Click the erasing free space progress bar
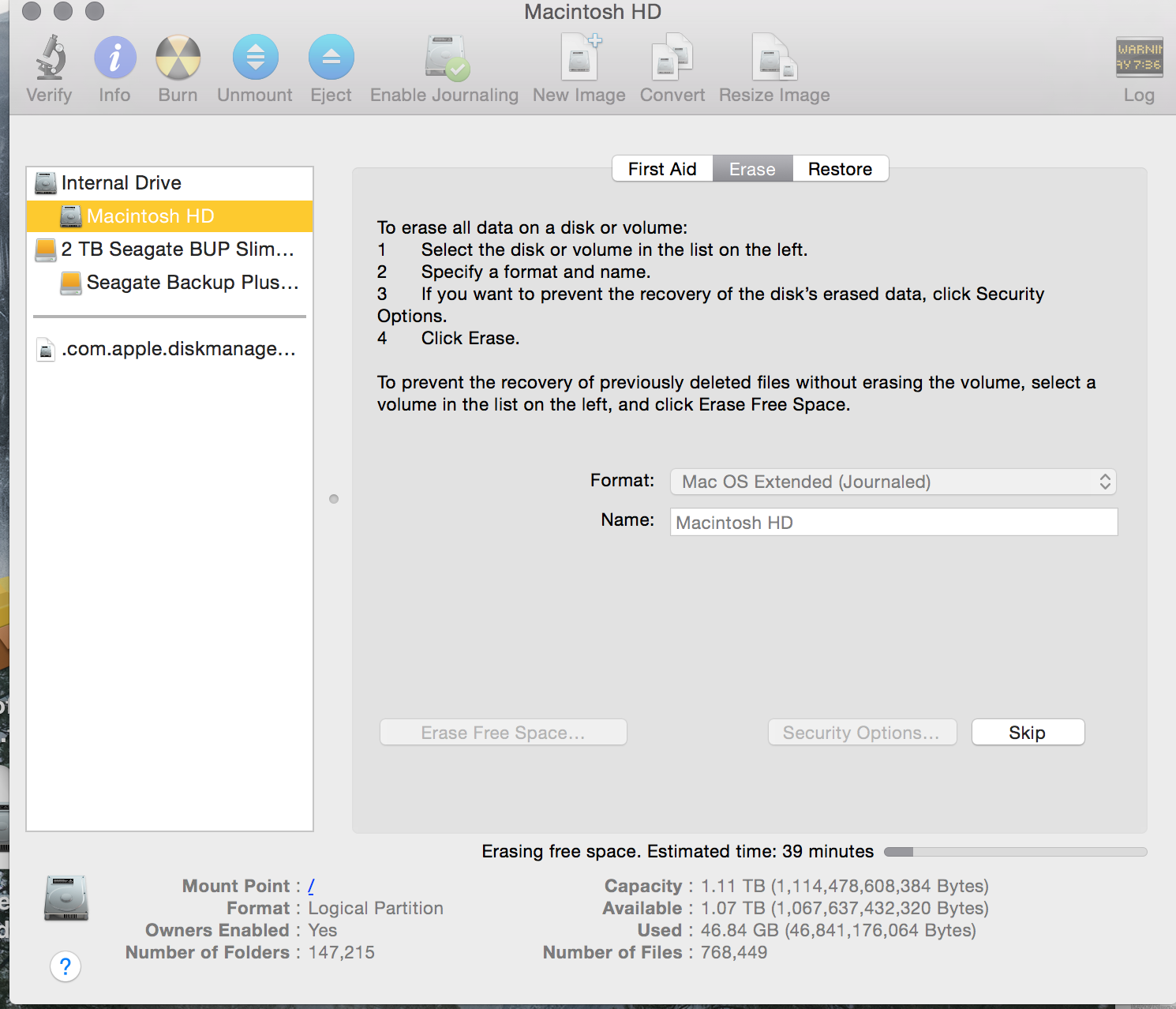 (x=1015, y=852)
